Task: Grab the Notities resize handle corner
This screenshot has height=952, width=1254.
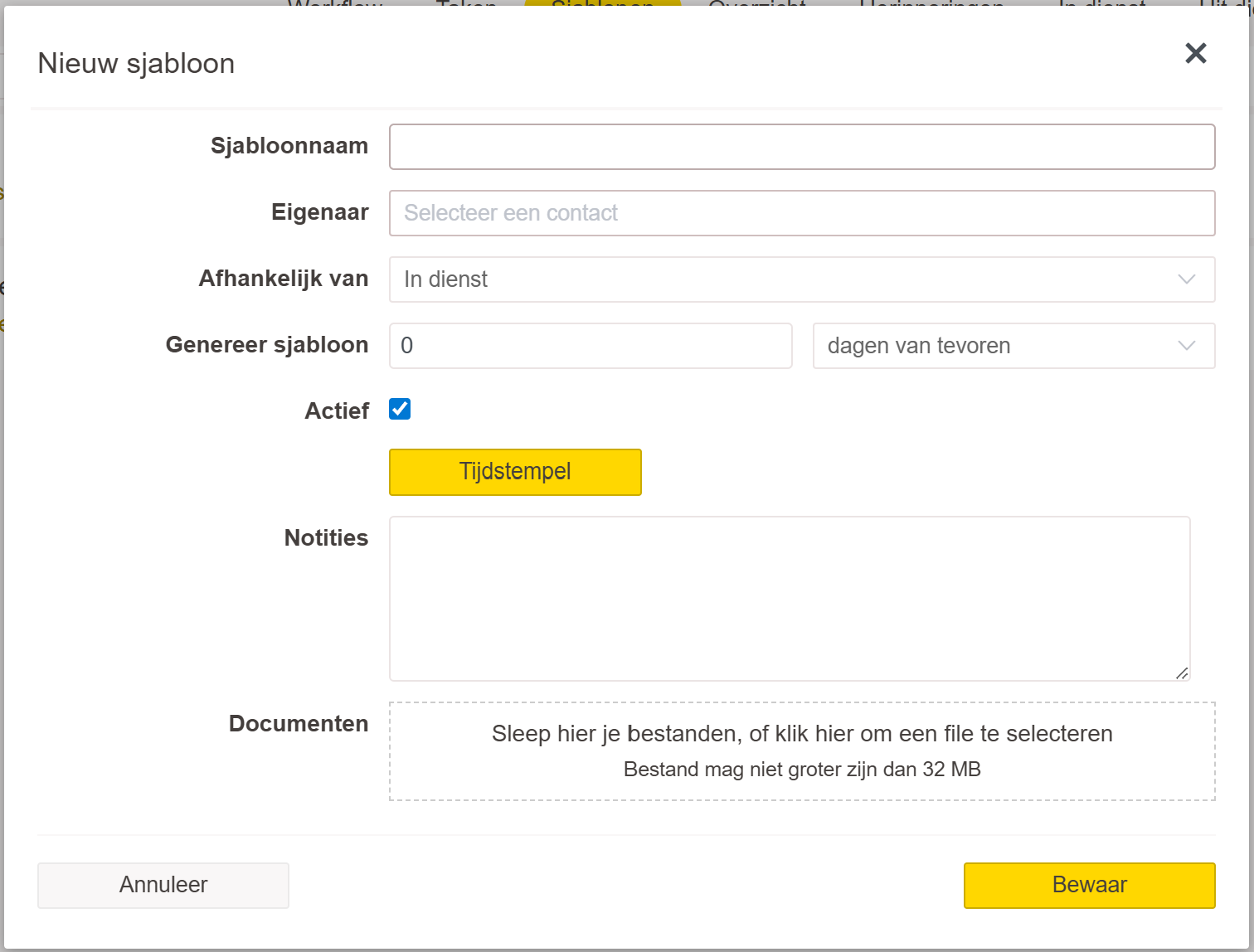Action: click(1182, 673)
